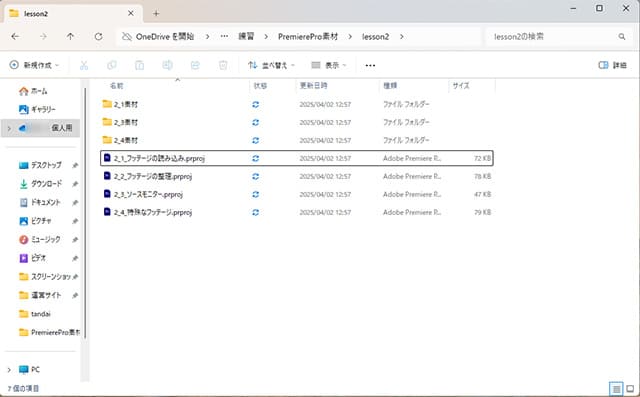The image size is (640, 397).
Task: Open Gallery in the navigation pane
Action: [x=37, y=109]
